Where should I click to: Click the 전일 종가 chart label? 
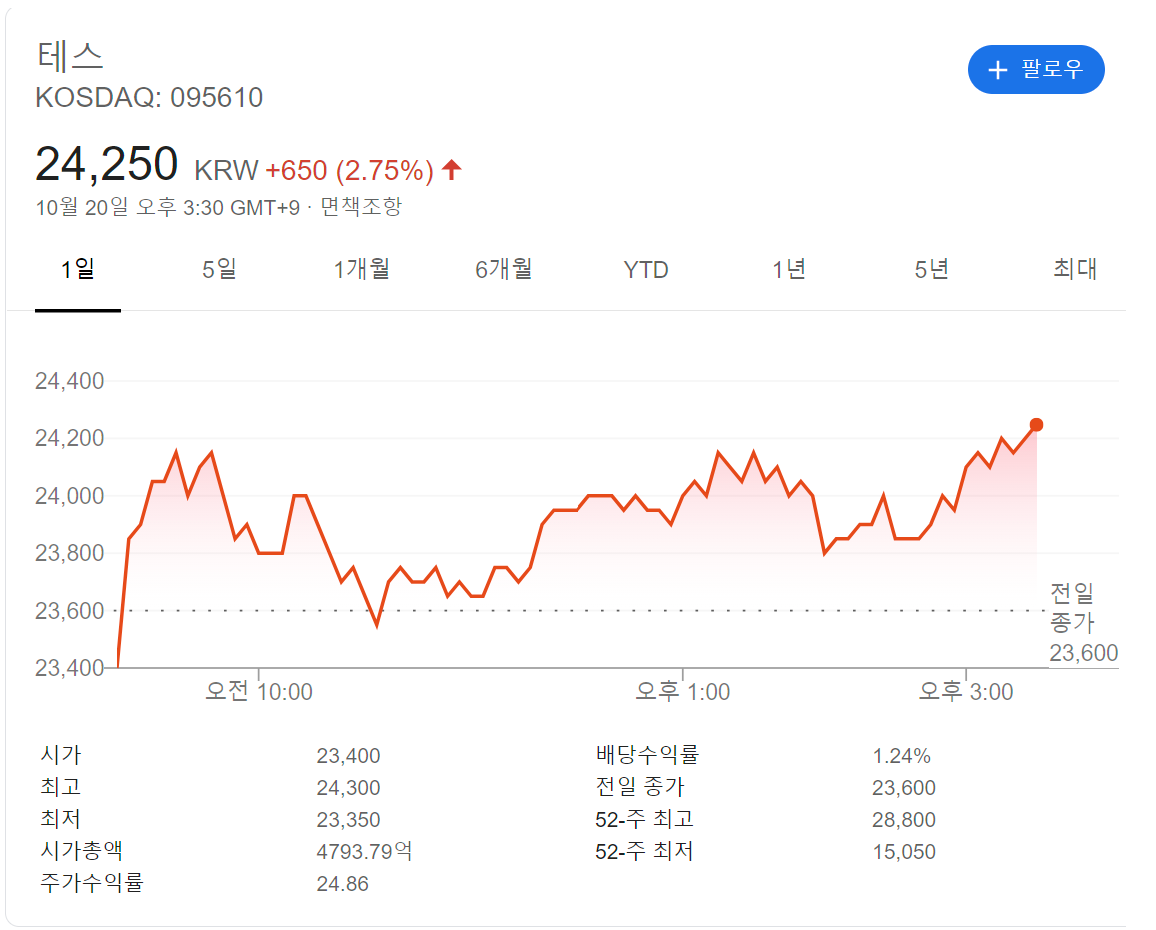coord(1072,608)
